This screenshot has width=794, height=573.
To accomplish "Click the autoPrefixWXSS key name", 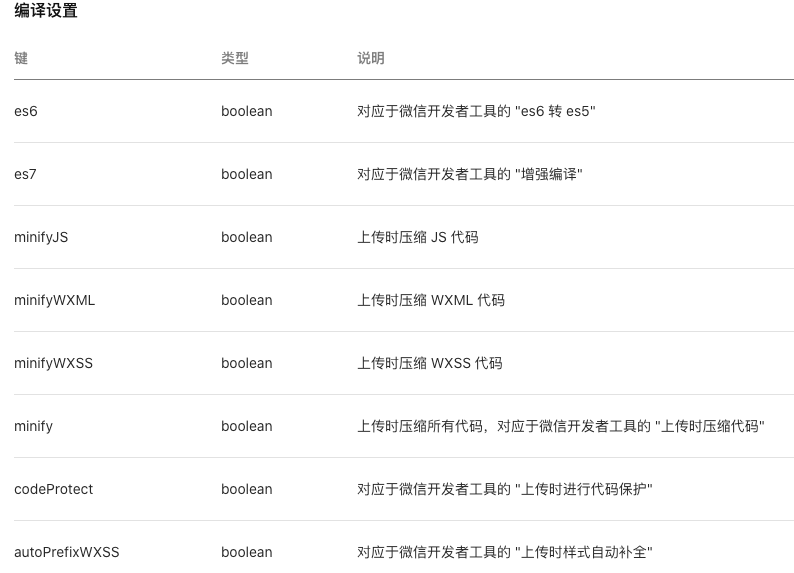I will pos(67,552).
